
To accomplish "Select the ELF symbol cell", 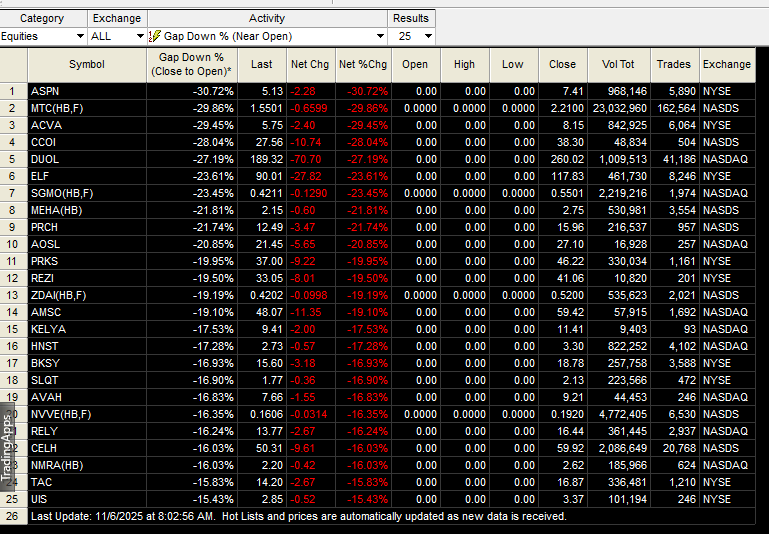I will pyautogui.click(x=87, y=177).
